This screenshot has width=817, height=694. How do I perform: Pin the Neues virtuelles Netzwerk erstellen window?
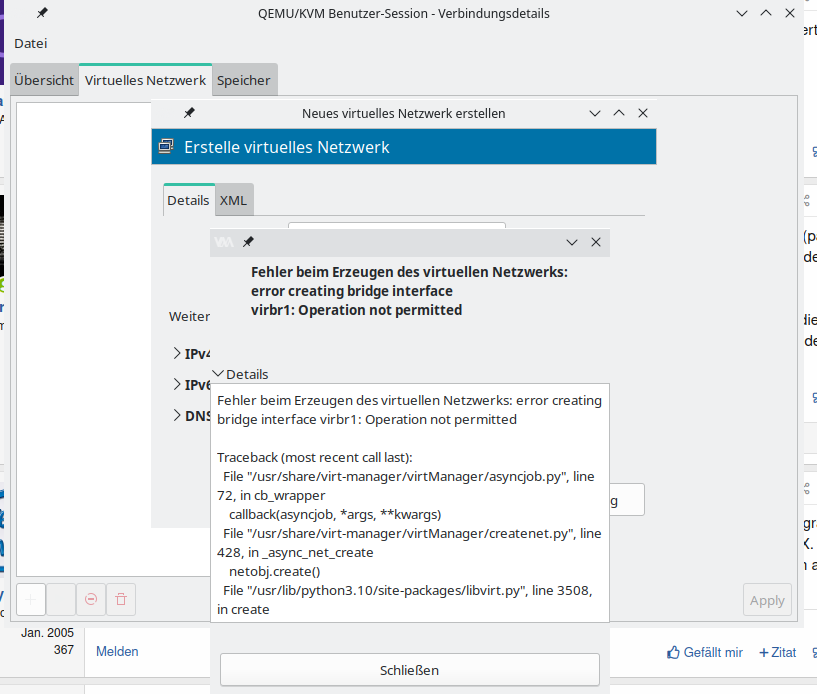(189, 113)
